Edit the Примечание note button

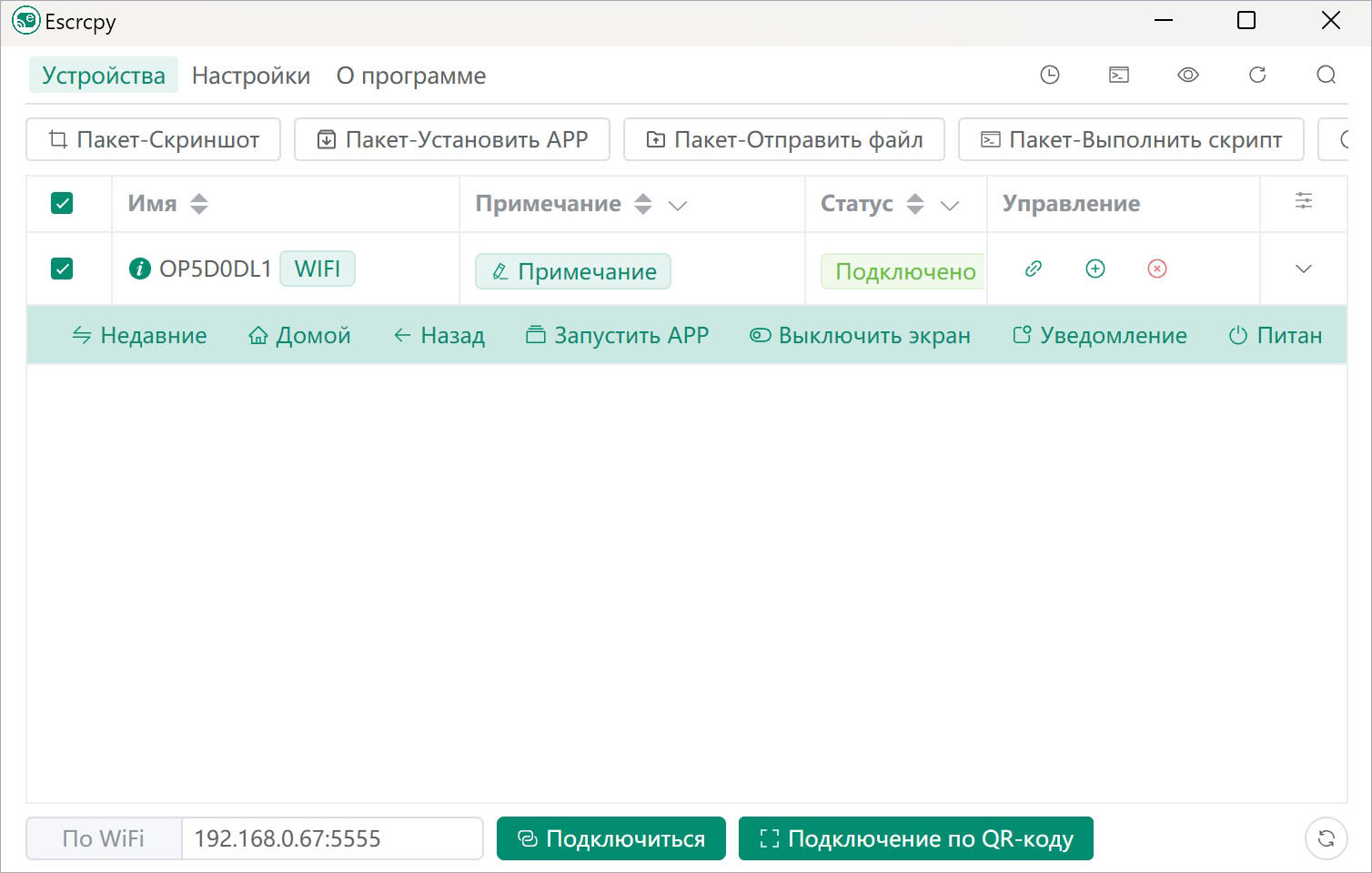pos(573,271)
